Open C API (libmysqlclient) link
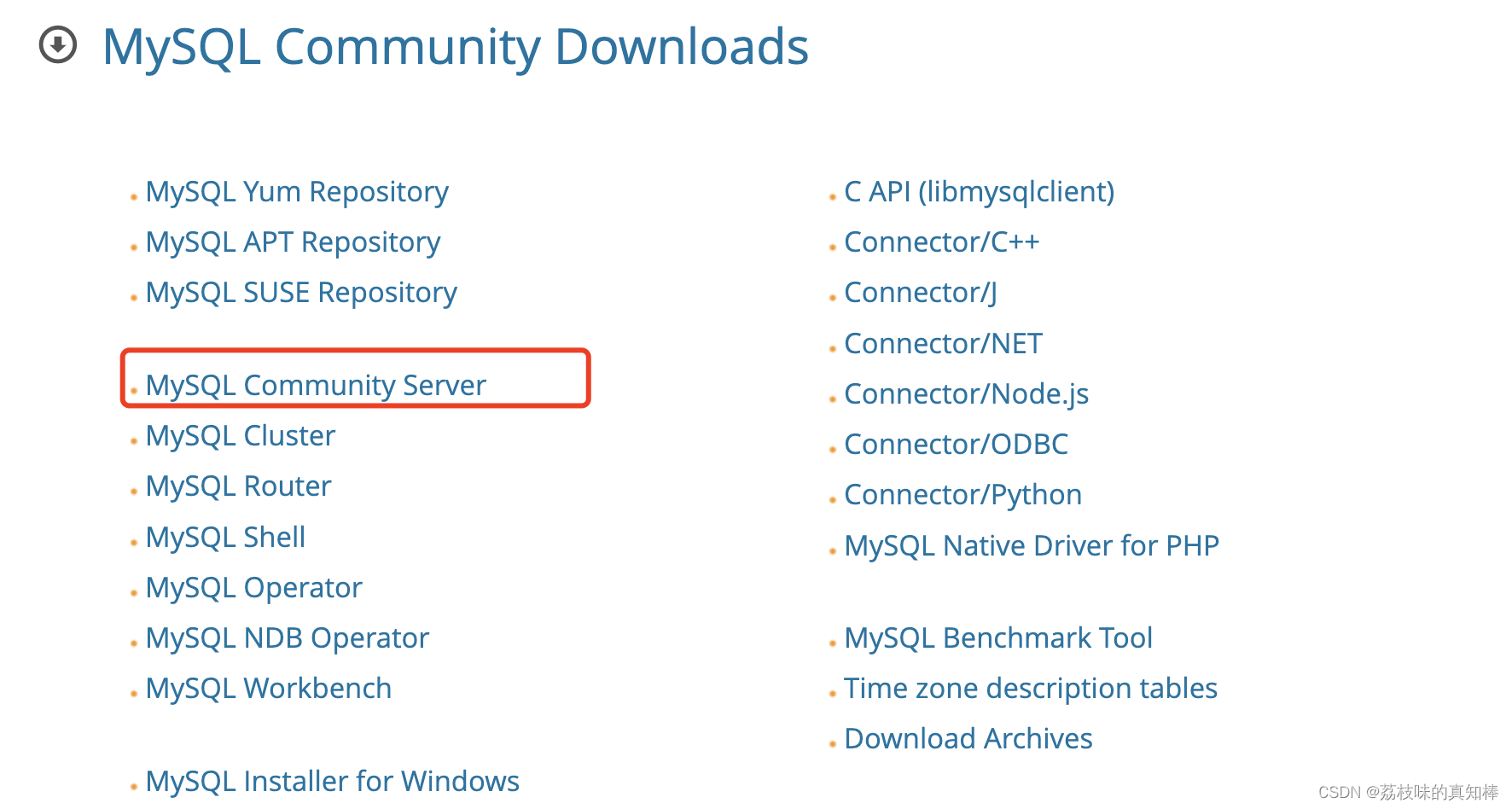1512x809 pixels. [x=979, y=192]
